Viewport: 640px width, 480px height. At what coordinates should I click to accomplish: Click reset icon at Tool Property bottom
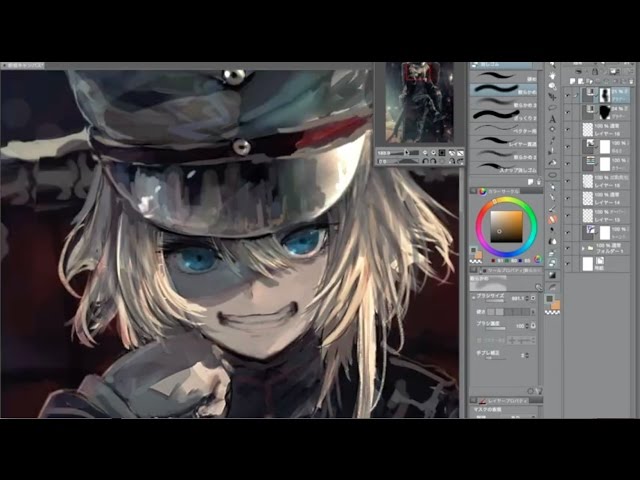click(530, 391)
